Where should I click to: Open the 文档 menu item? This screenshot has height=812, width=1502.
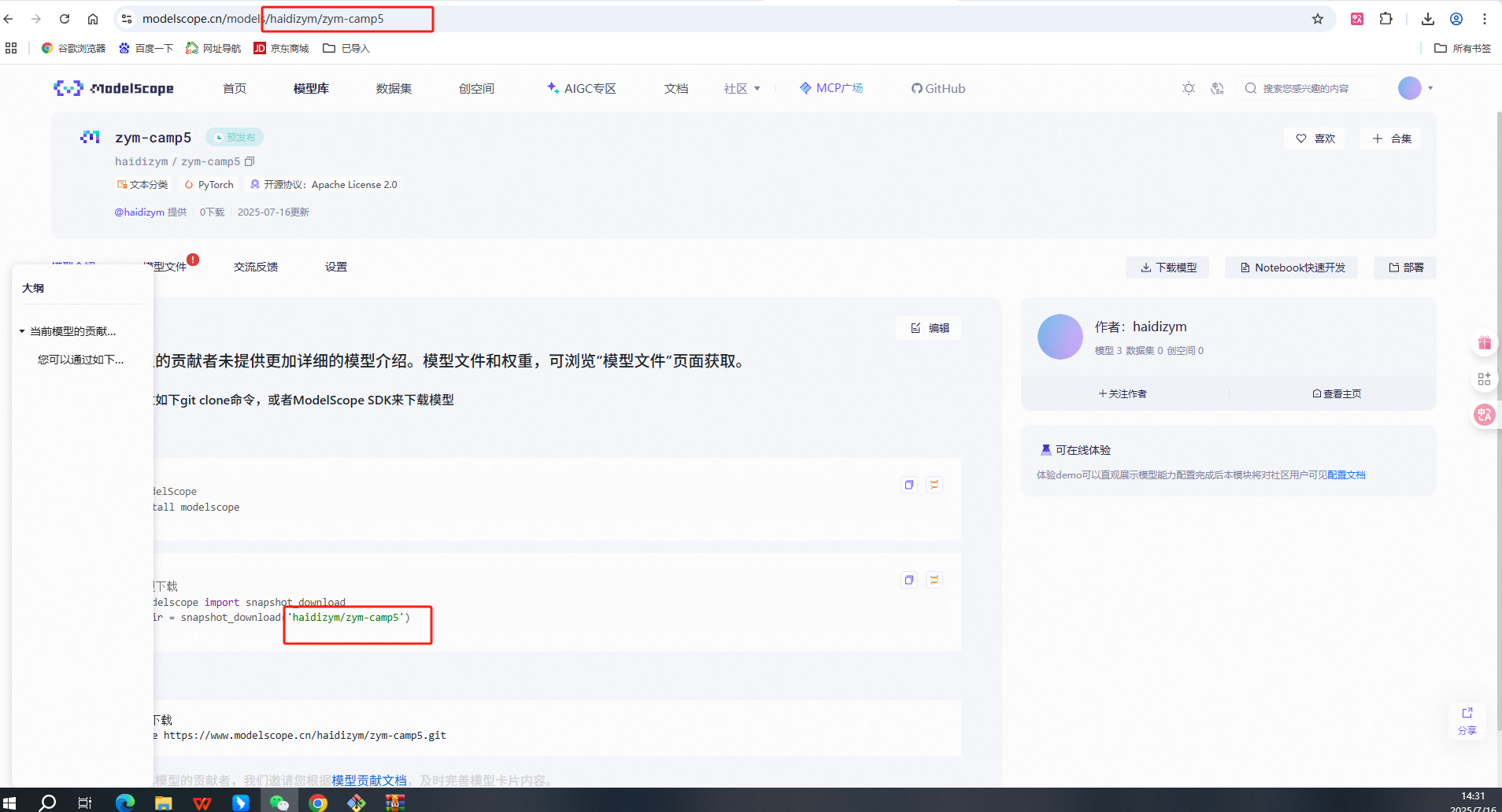coord(676,88)
